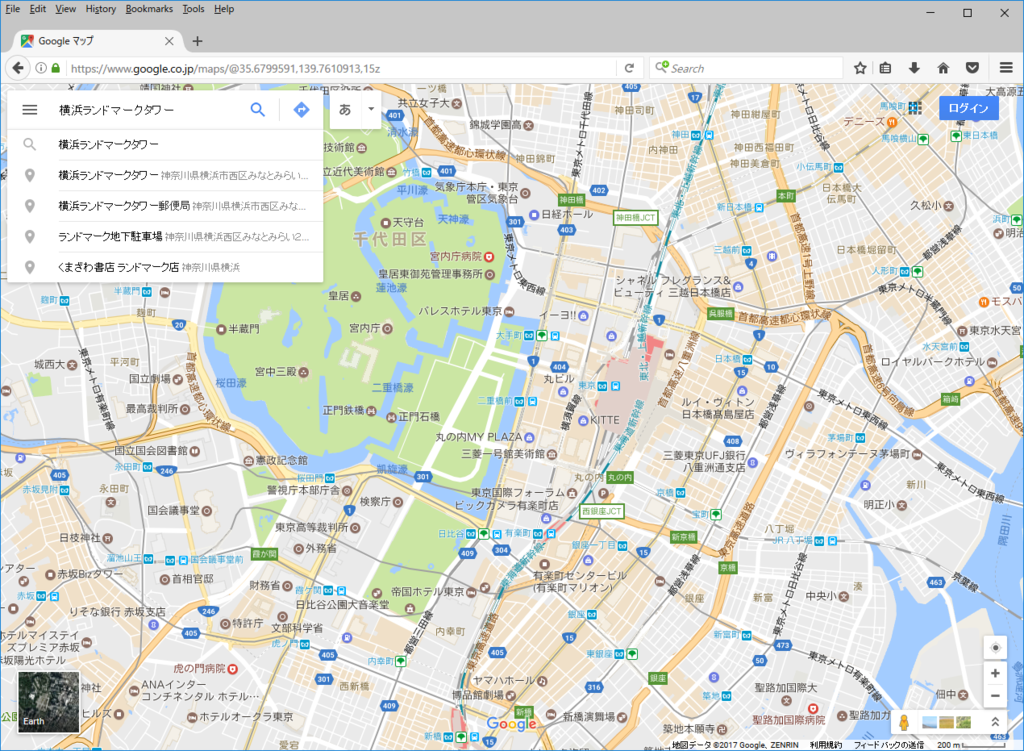
Task: Open directions with the blue arrow icon
Action: pos(301,110)
